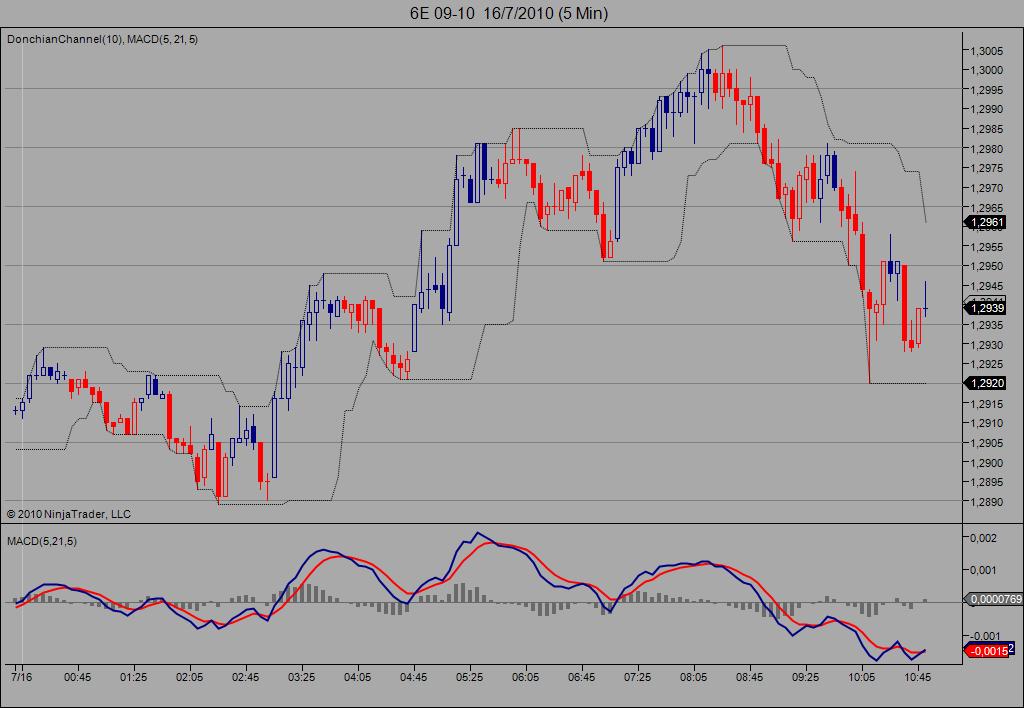Click the 1,3005 price axis label

click(x=986, y=51)
